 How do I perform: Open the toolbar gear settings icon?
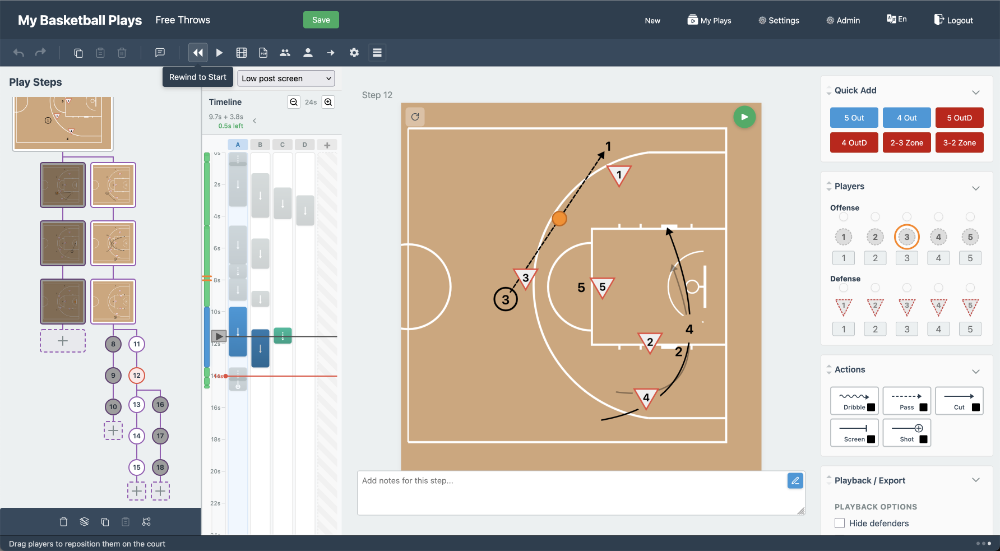pyautogui.click(x=354, y=53)
